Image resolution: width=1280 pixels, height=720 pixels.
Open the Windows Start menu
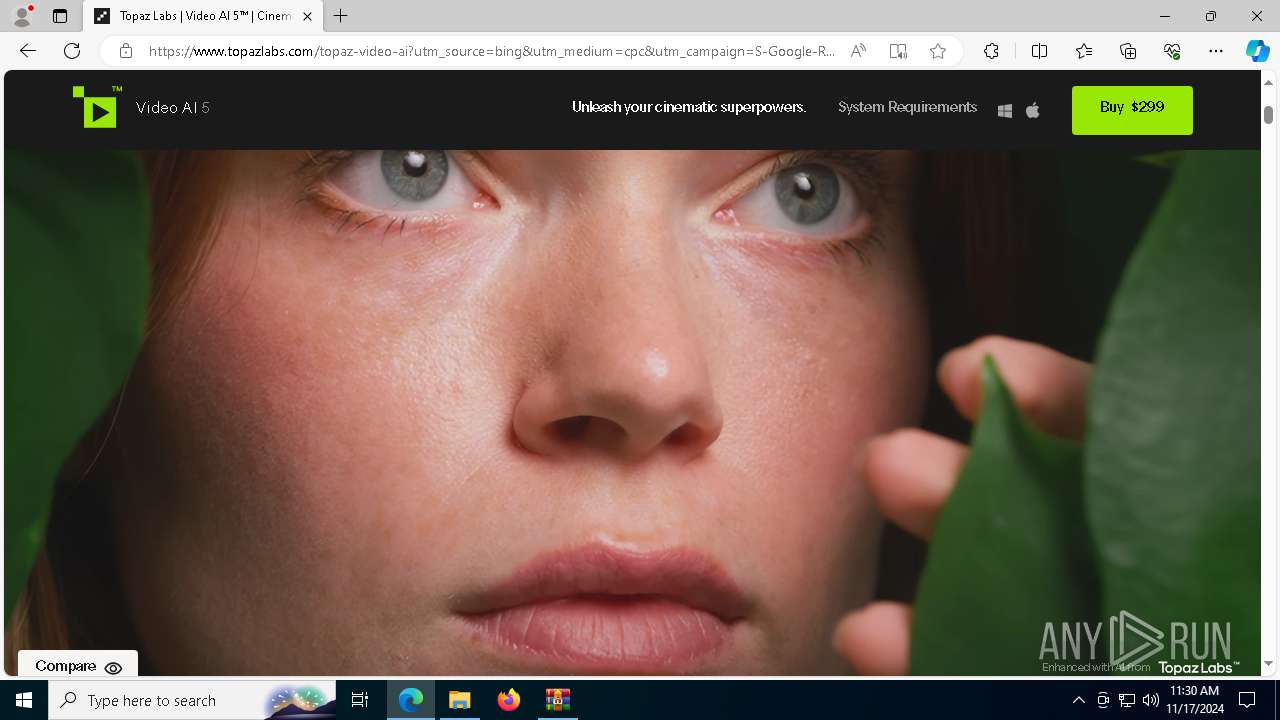[x=24, y=700]
